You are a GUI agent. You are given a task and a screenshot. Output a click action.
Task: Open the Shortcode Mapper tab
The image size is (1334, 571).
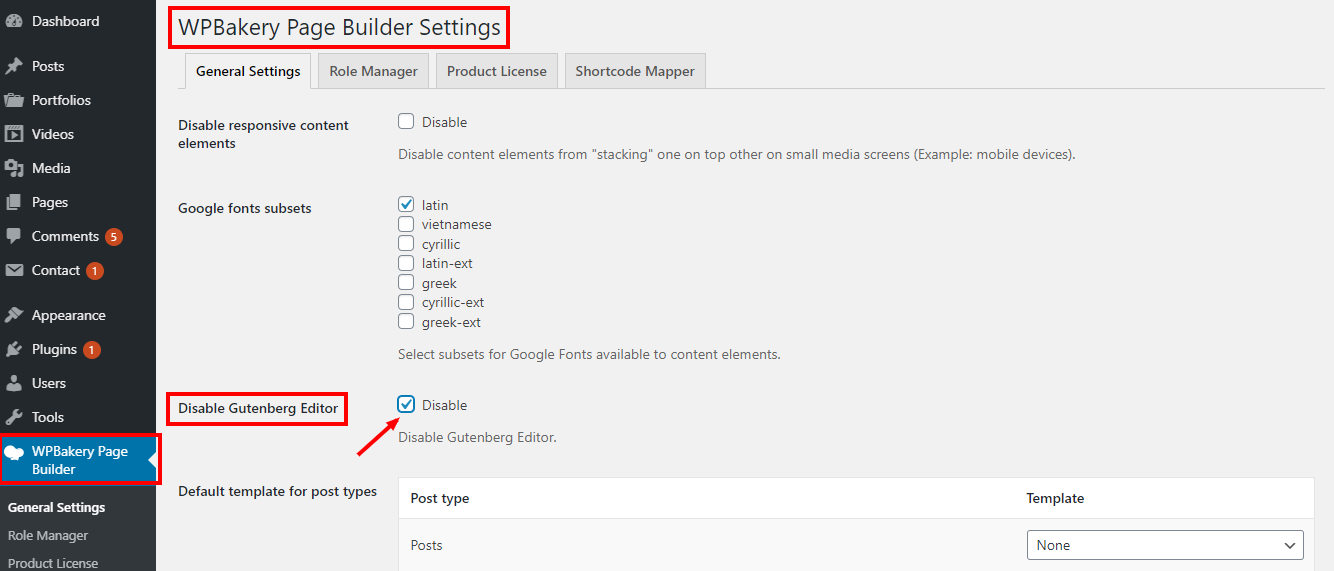[635, 71]
